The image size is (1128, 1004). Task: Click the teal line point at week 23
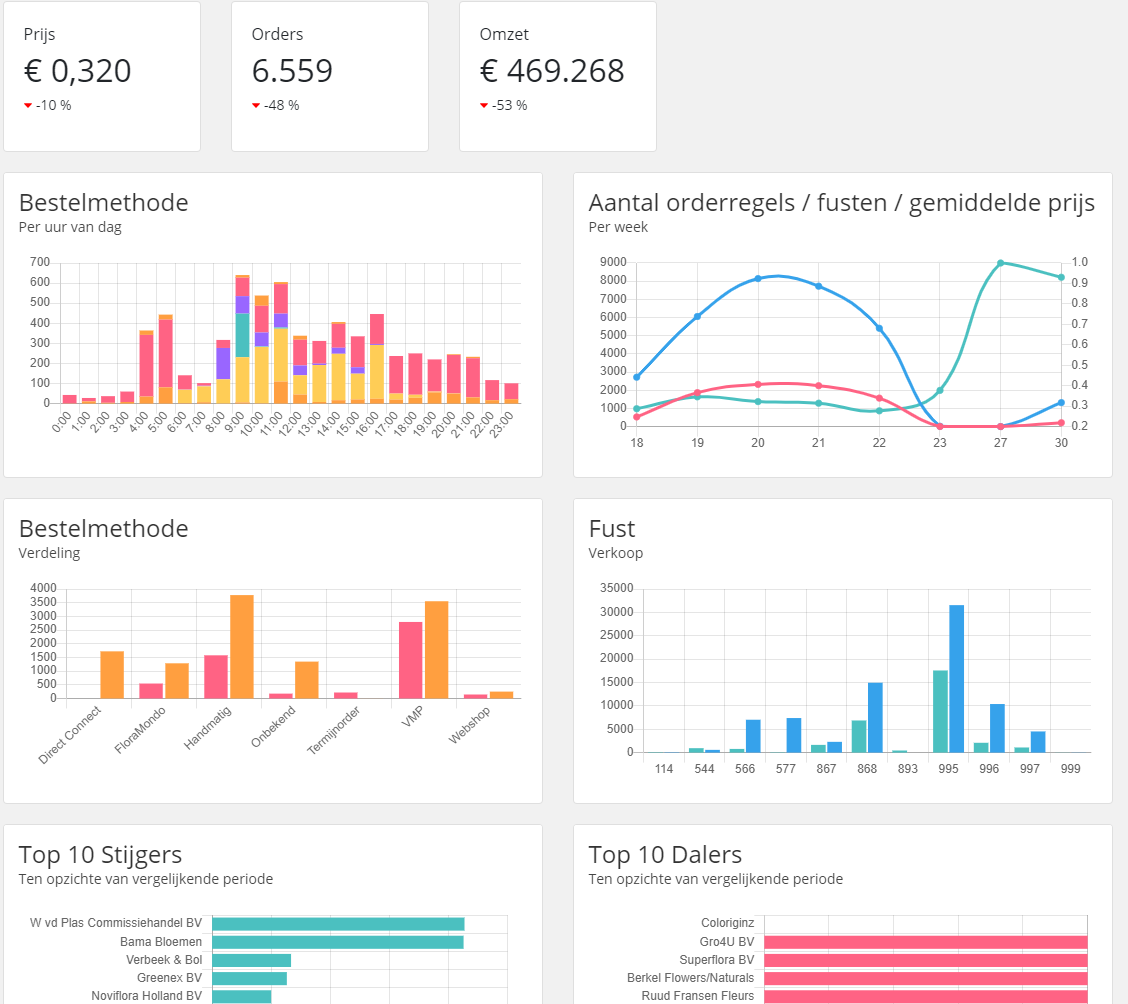tap(940, 391)
